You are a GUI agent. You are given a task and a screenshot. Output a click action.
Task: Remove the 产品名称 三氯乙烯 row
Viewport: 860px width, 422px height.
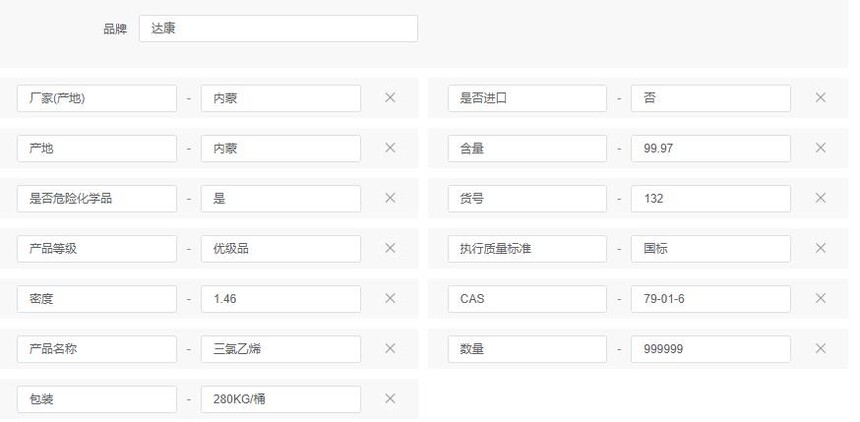[390, 348]
